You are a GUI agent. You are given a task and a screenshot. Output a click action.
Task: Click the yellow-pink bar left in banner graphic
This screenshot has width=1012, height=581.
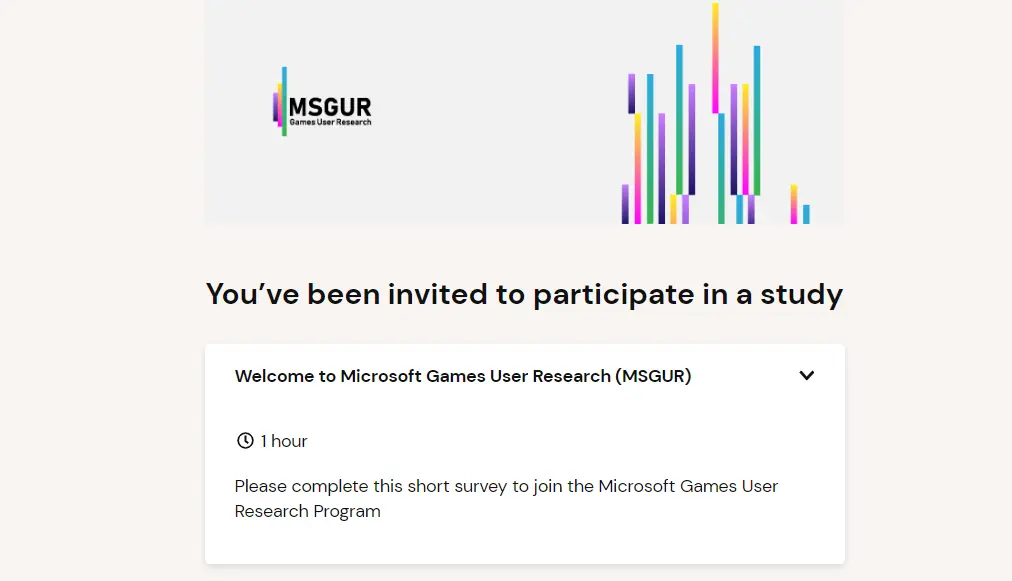pyautogui.click(x=637, y=168)
